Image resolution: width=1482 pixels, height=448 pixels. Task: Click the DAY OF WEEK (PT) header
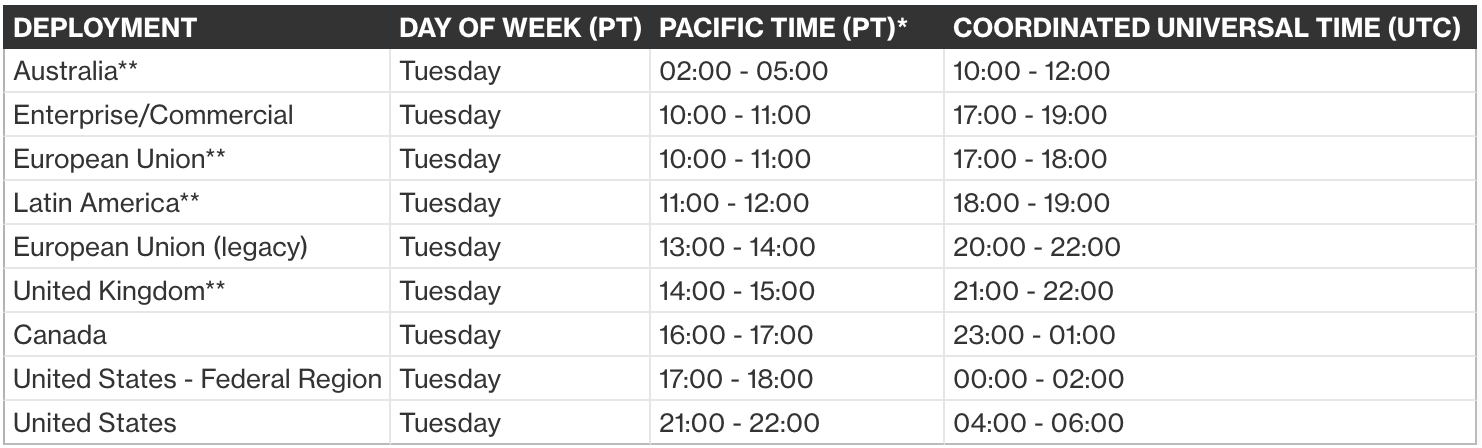click(519, 28)
